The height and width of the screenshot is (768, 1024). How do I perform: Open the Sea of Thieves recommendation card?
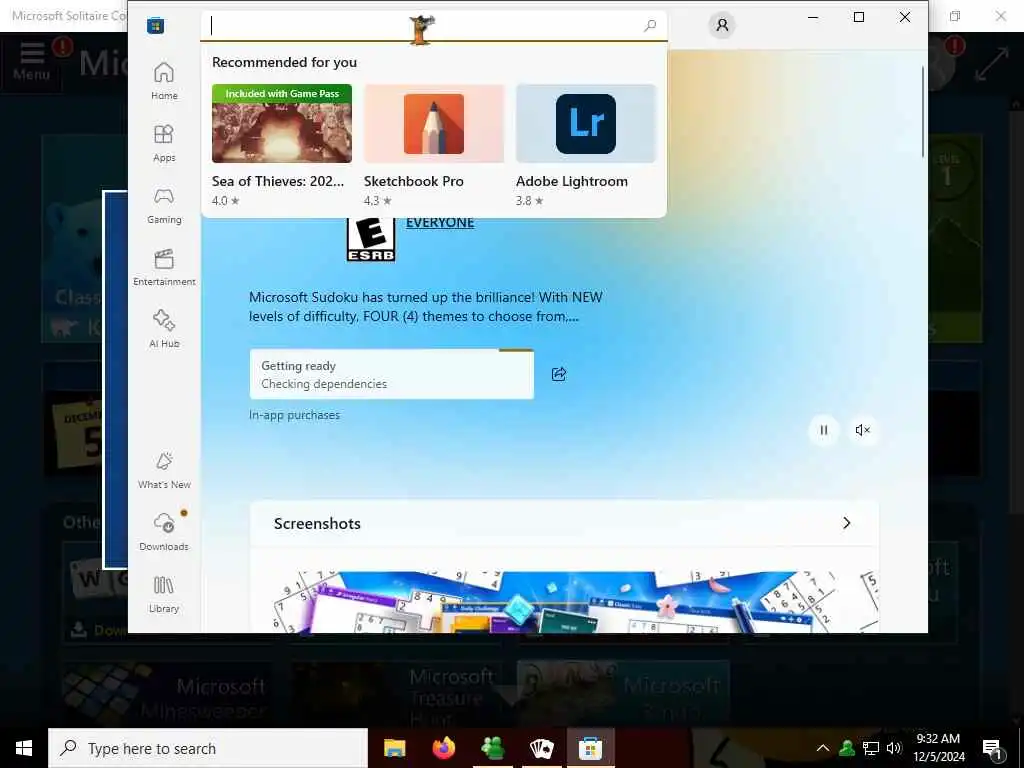[x=281, y=145]
